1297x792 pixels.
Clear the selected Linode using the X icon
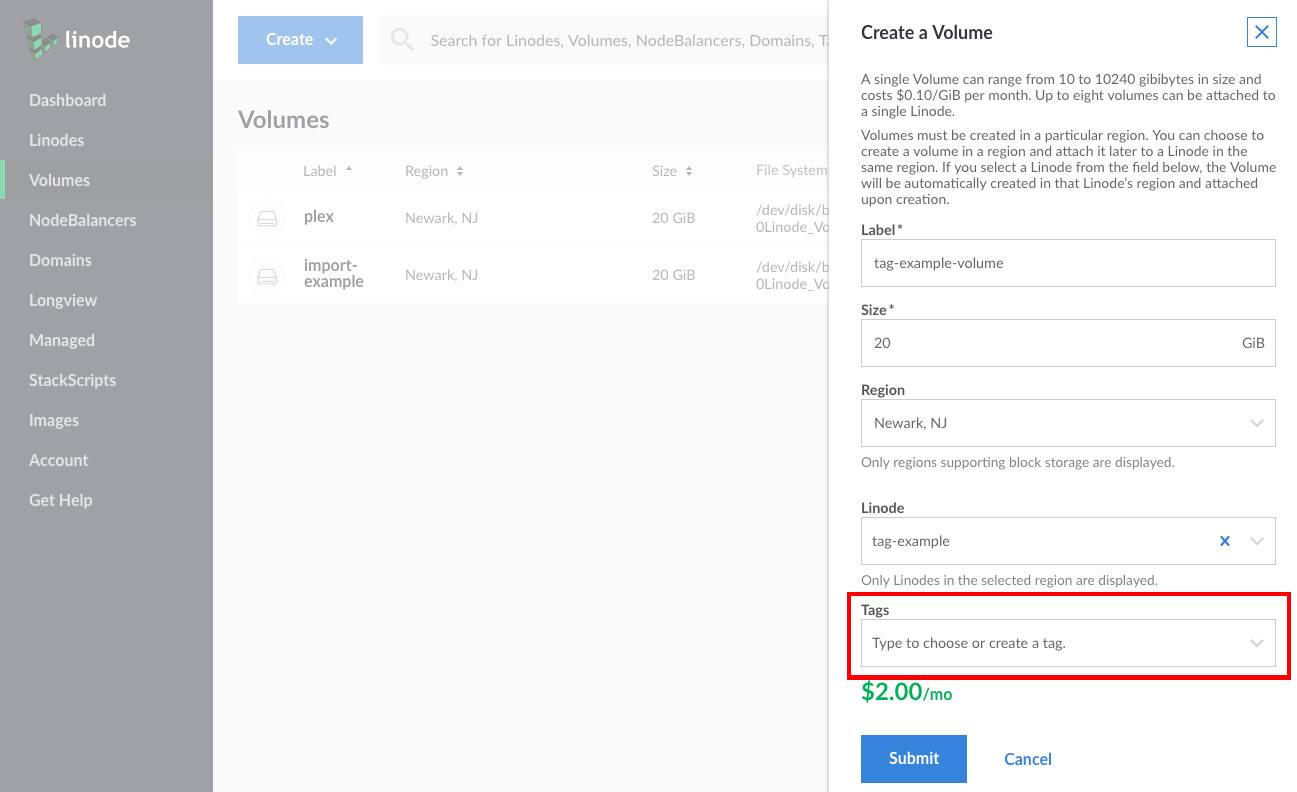pyautogui.click(x=1224, y=541)
